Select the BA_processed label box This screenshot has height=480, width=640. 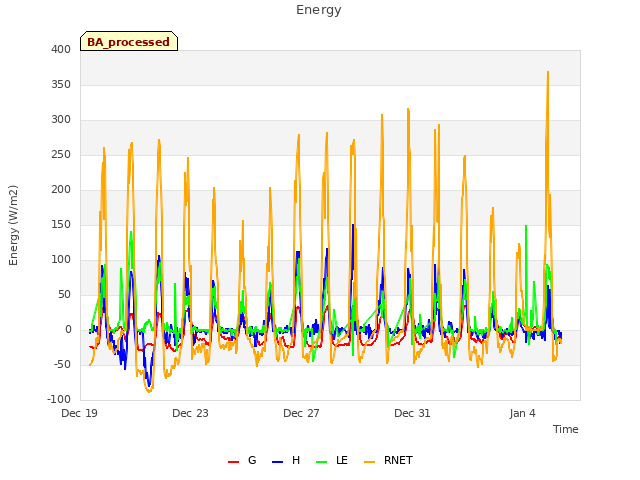pyautogui.click(x=129, y=41)
